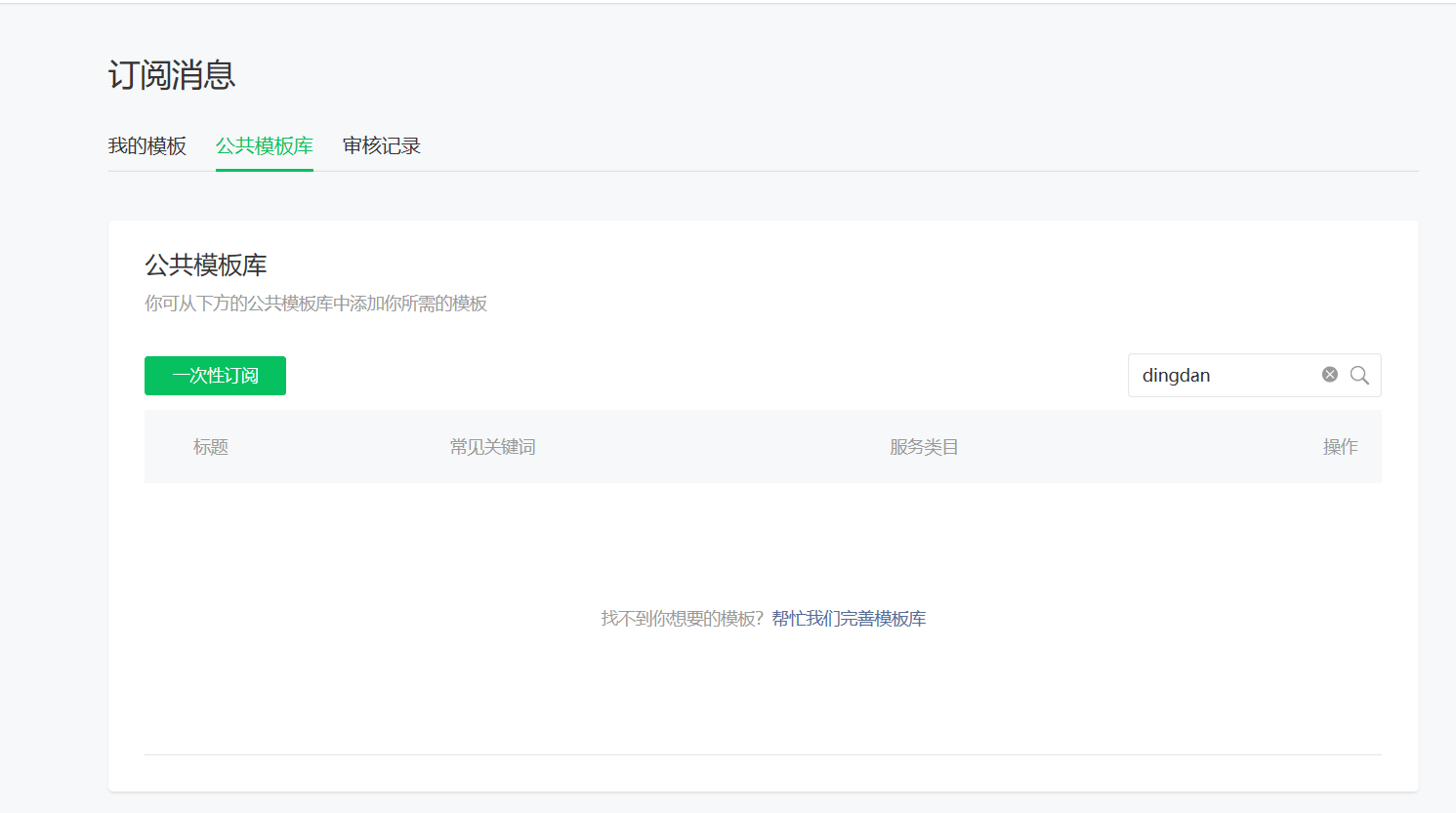The width and height of the screenshot is (1456, 813).
Task: Select the active 公共模板库 tab
Action: tap(264, 144)
